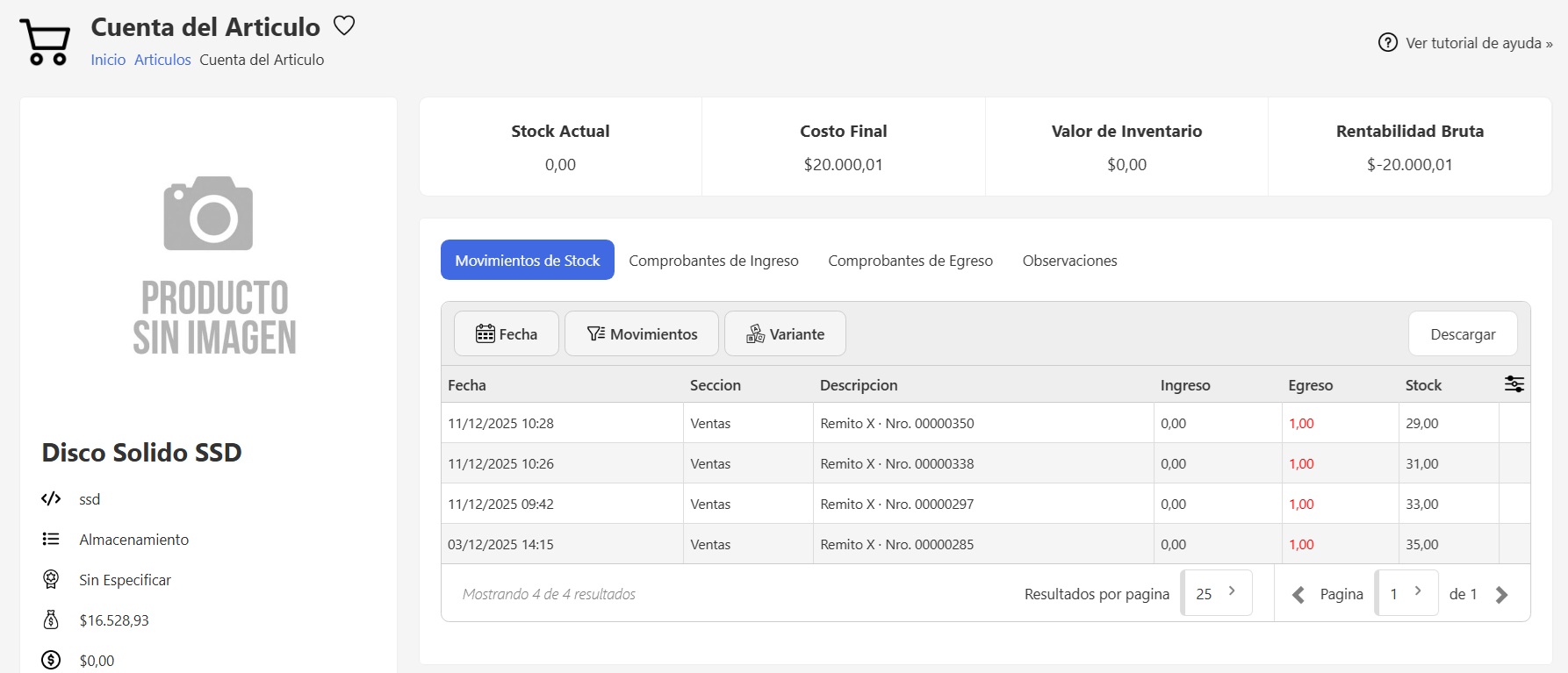Open the Fecha filter dropdown

click(x=506, y=334)
